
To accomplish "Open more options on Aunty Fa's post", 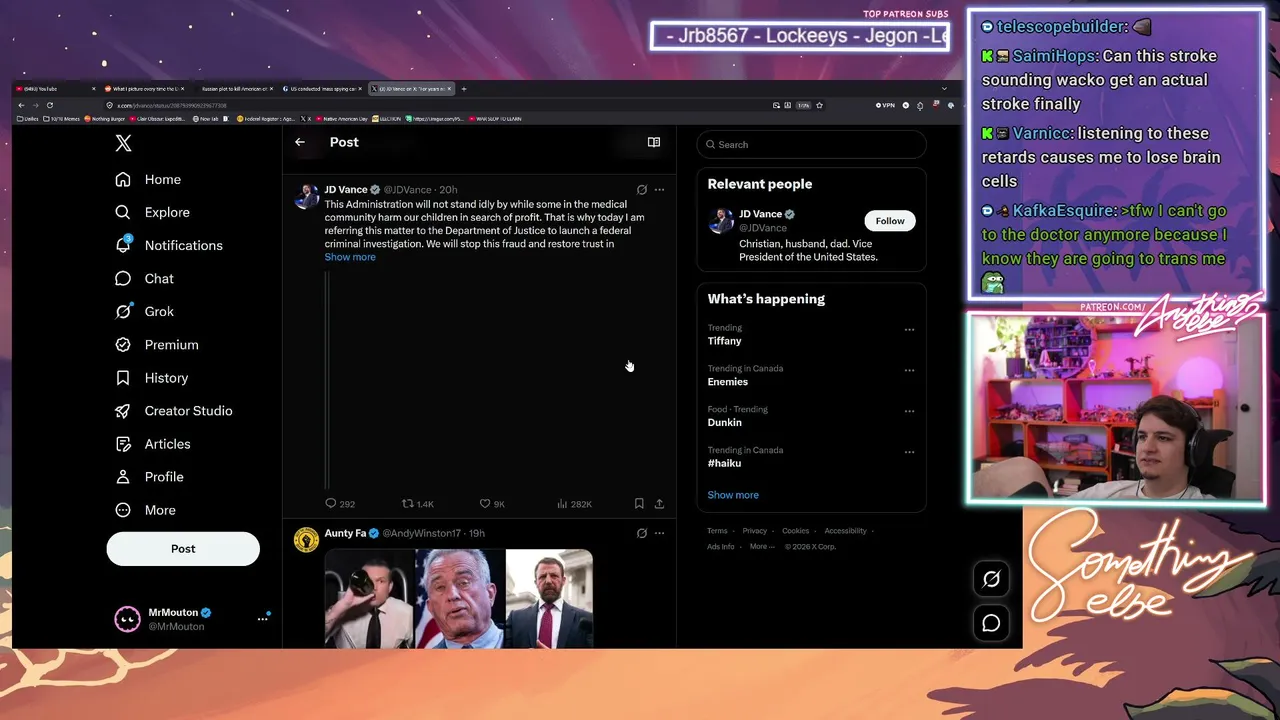I will (x=659, y=533).
